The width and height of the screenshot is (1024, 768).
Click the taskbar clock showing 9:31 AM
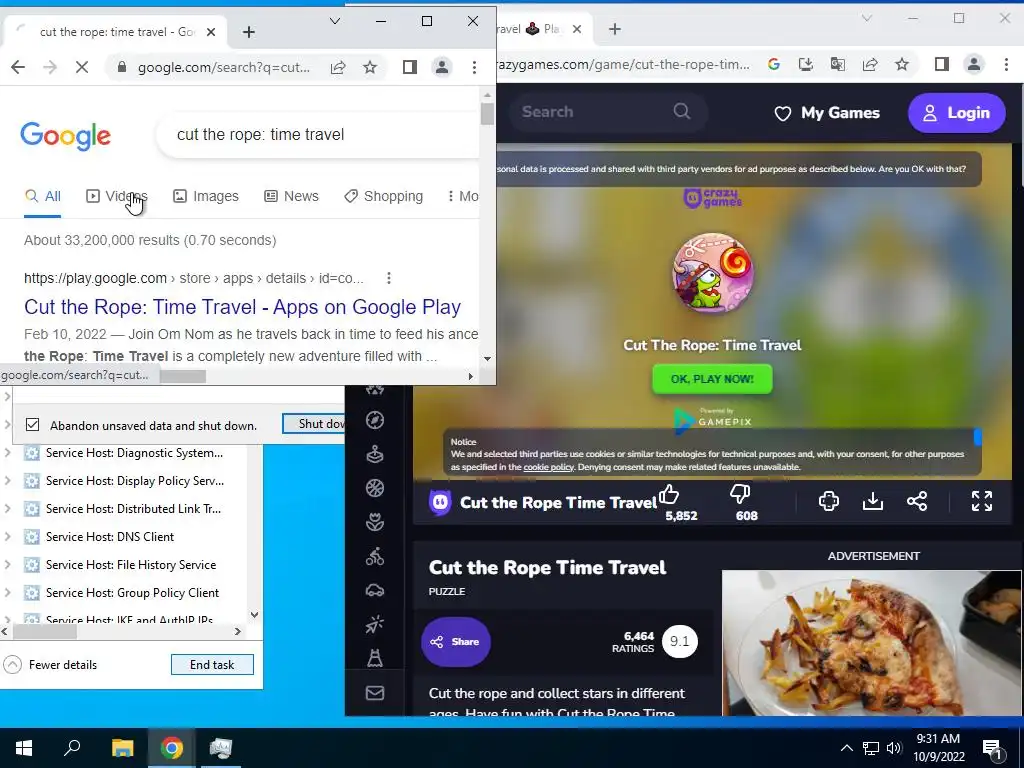coord(938,748)
